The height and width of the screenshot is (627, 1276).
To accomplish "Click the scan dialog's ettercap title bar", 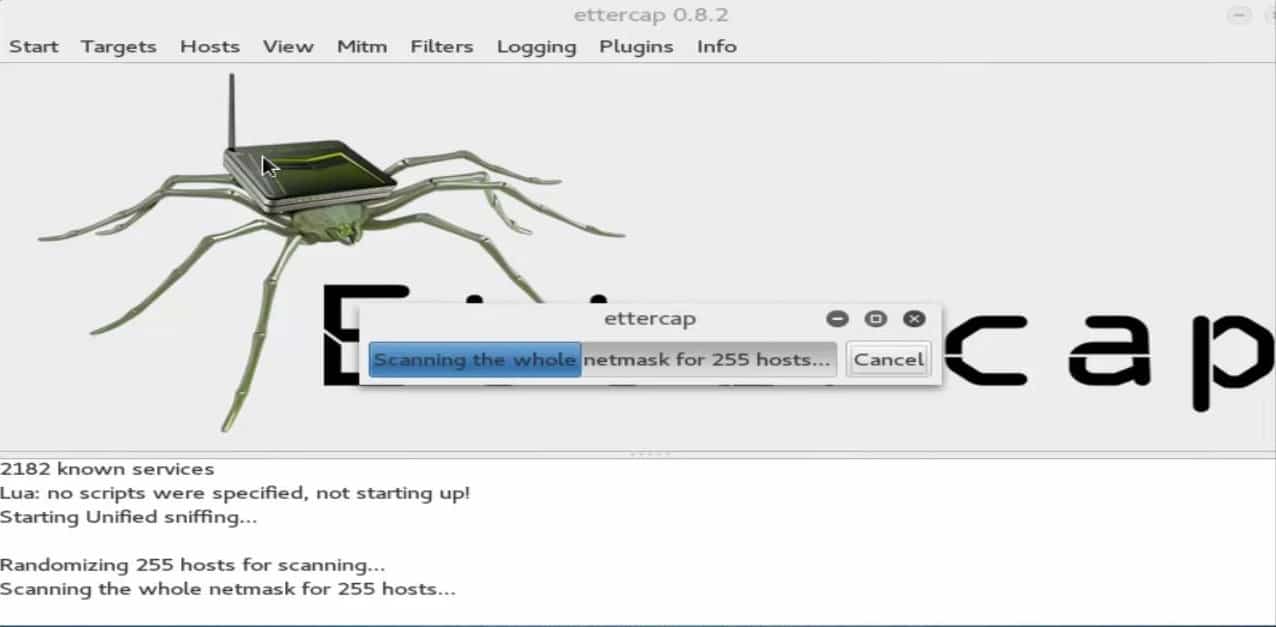I will [x=650, y=319].
